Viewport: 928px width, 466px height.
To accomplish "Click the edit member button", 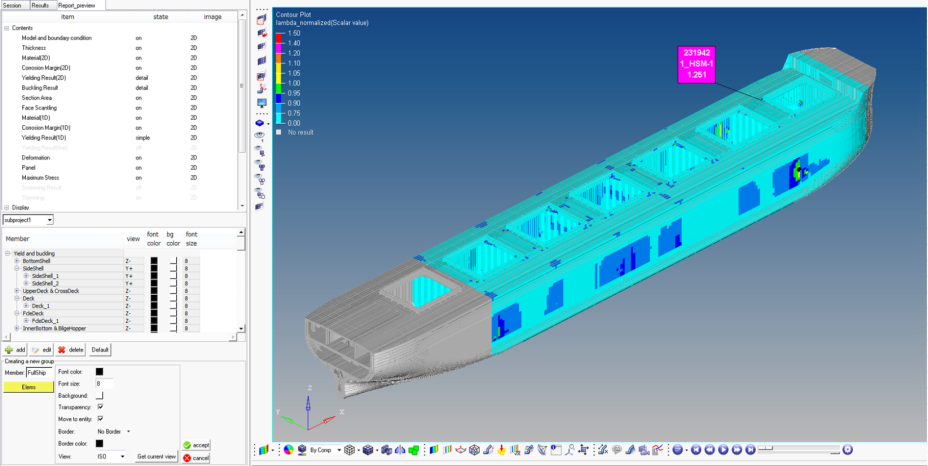I will coord(41,350).
